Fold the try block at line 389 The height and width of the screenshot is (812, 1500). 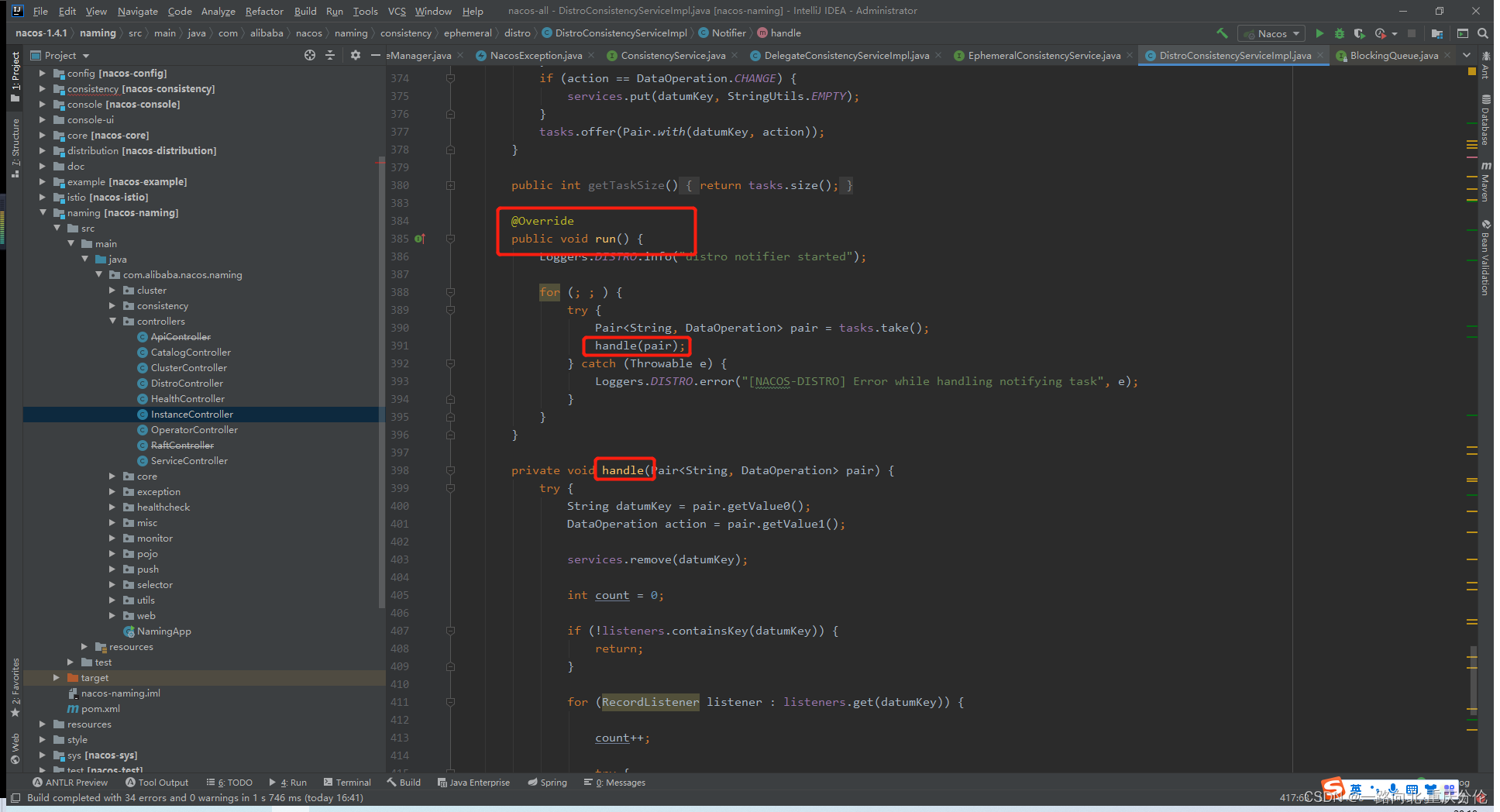pyautogui.click(x=450, y=310)
